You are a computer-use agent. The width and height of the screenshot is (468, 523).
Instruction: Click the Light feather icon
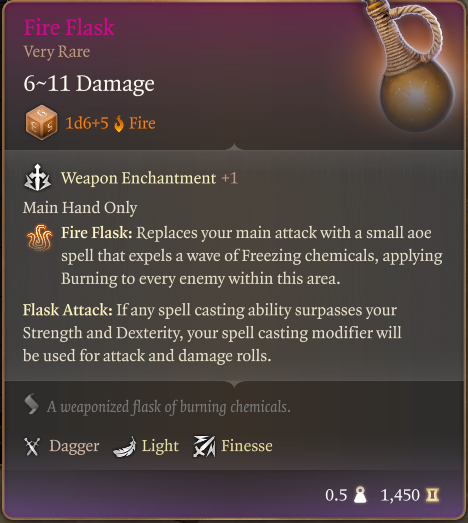(x=124, y=447)
